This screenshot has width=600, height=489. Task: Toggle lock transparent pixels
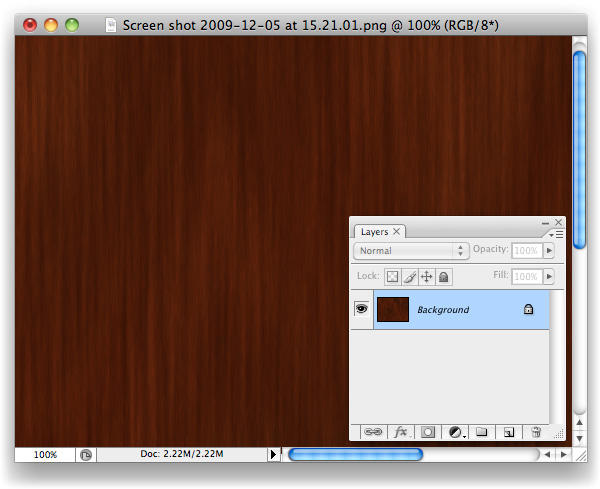tap(393, 277)
